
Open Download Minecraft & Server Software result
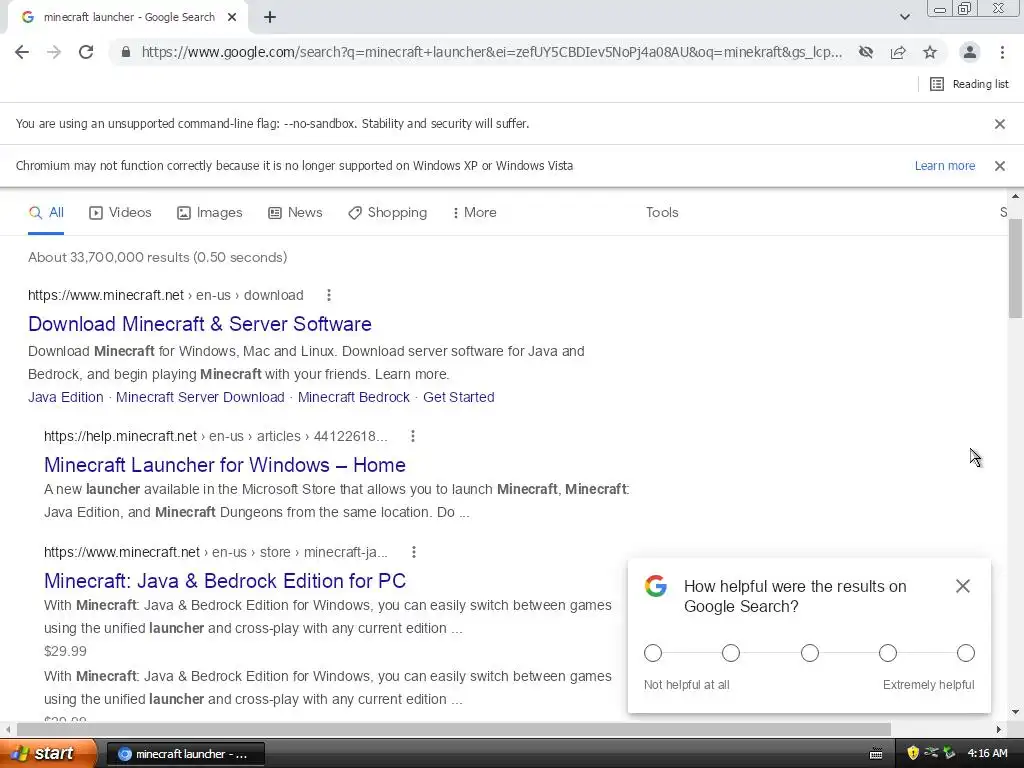200,324
